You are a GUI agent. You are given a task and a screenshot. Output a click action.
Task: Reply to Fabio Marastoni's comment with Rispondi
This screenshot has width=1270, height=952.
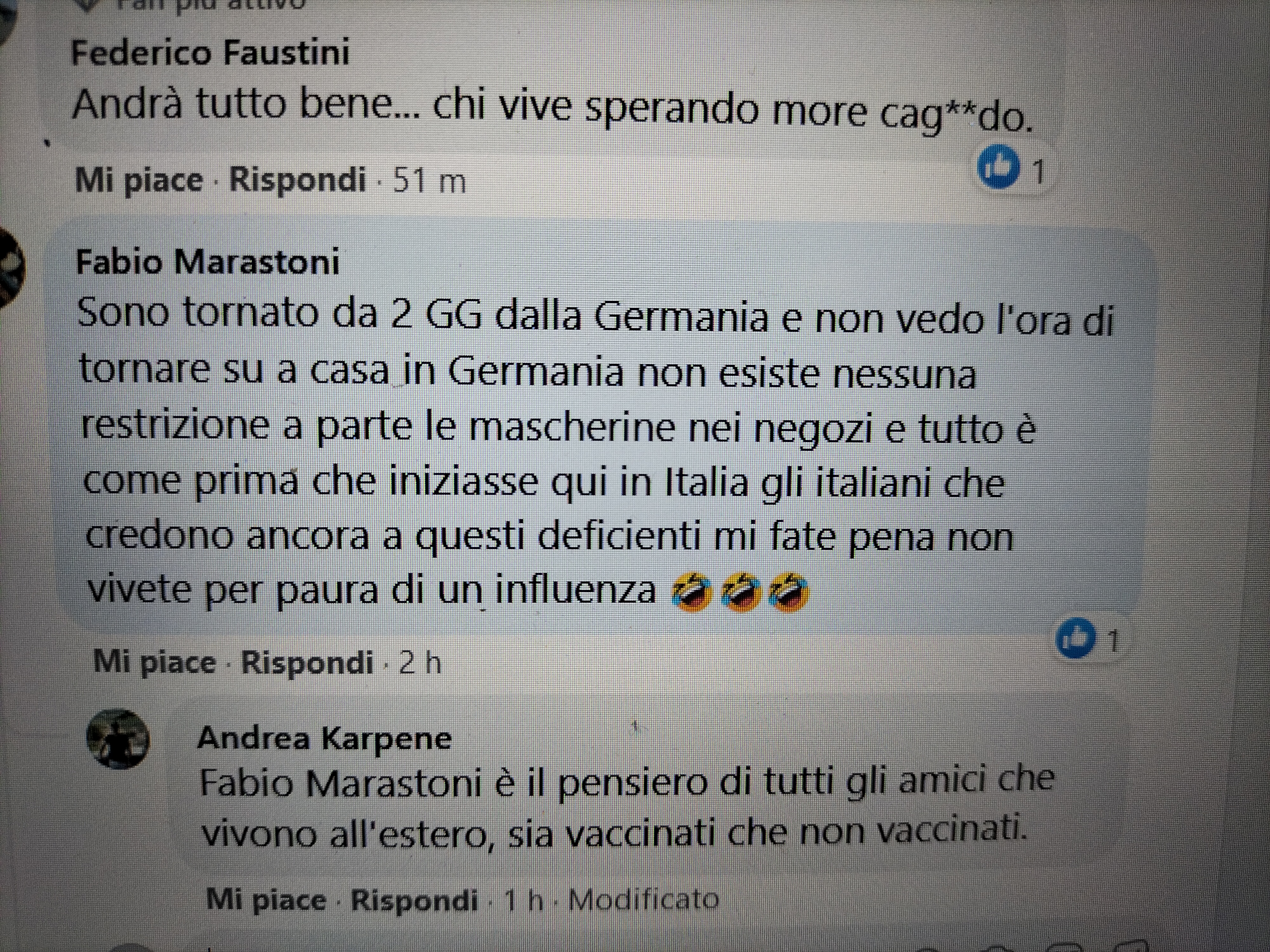tap(307, 663)
